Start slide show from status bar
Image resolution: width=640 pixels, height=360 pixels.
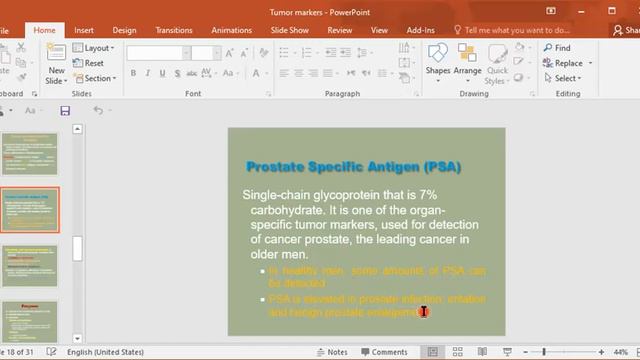(x=507, y=352)
